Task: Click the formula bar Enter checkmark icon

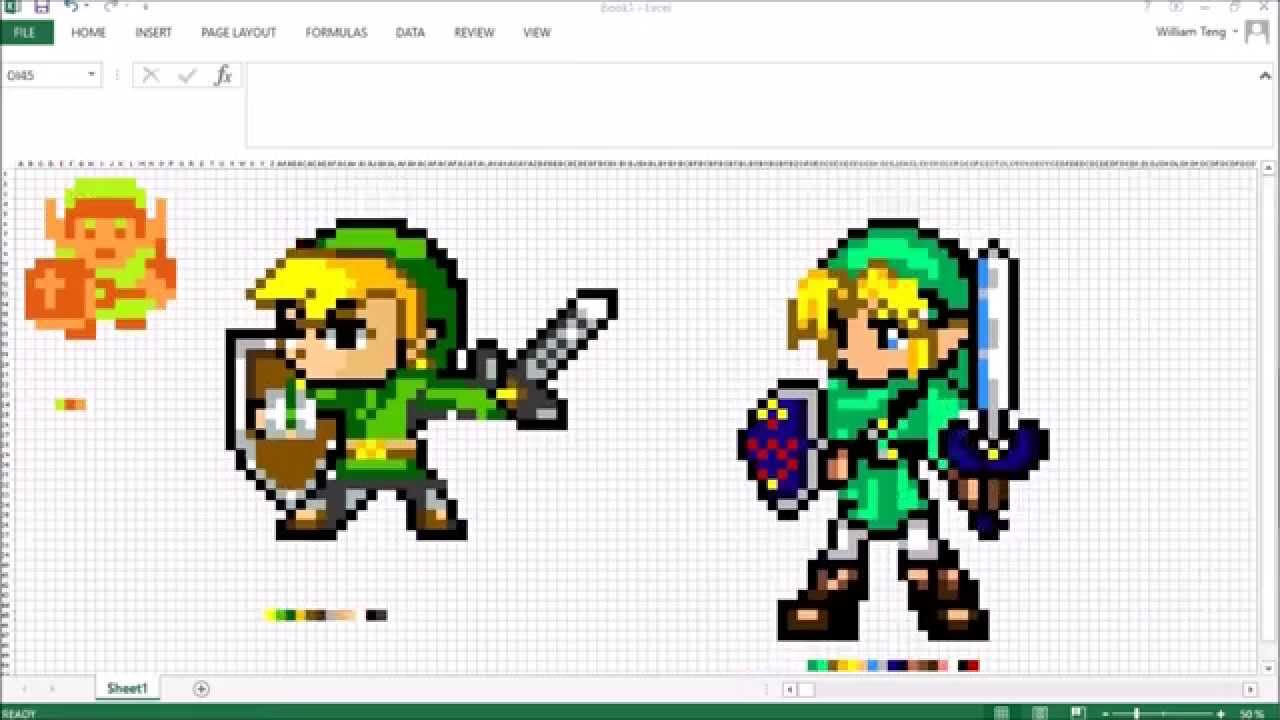Action: point(187,75)
